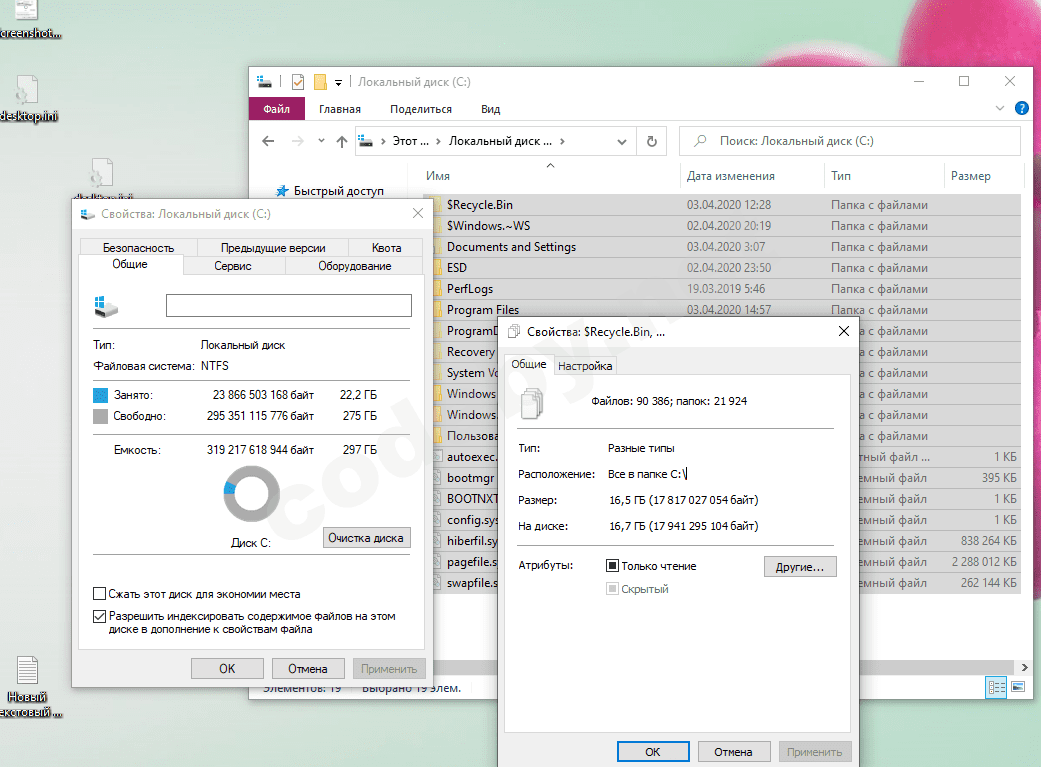Screen dimensions: 1041x767
Task: Open the Explorer help question-mark icon
Action: pyautogui.click(x=1022, y=108)
